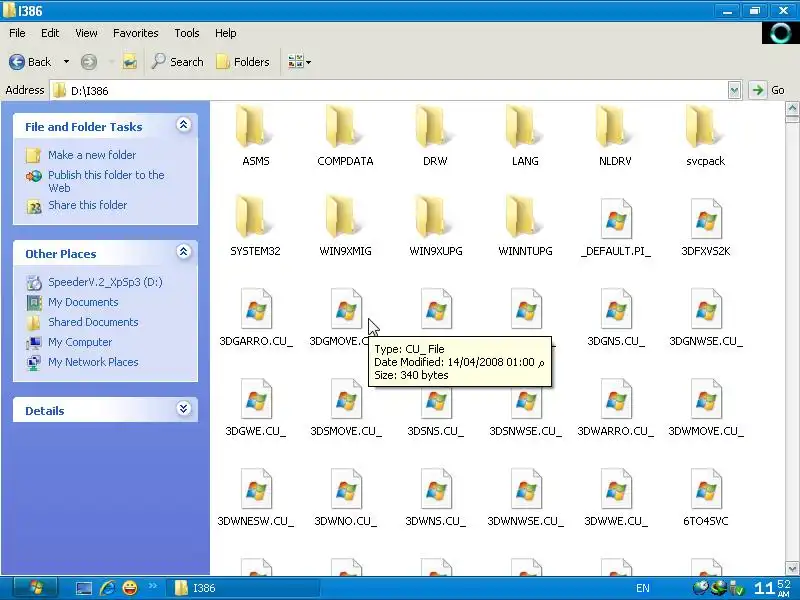This screenshot has height=600, width=800.
Task: Click the Up folder toolbar icon
Action: (130, 62)
